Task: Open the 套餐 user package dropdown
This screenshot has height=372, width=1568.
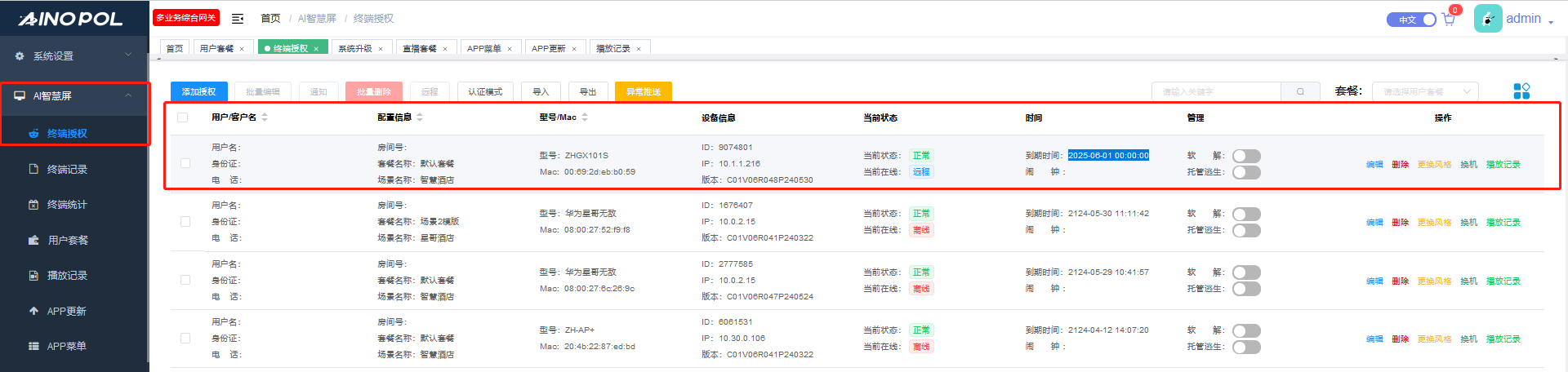Action: pyautogui.click(x=1425, y=92)
